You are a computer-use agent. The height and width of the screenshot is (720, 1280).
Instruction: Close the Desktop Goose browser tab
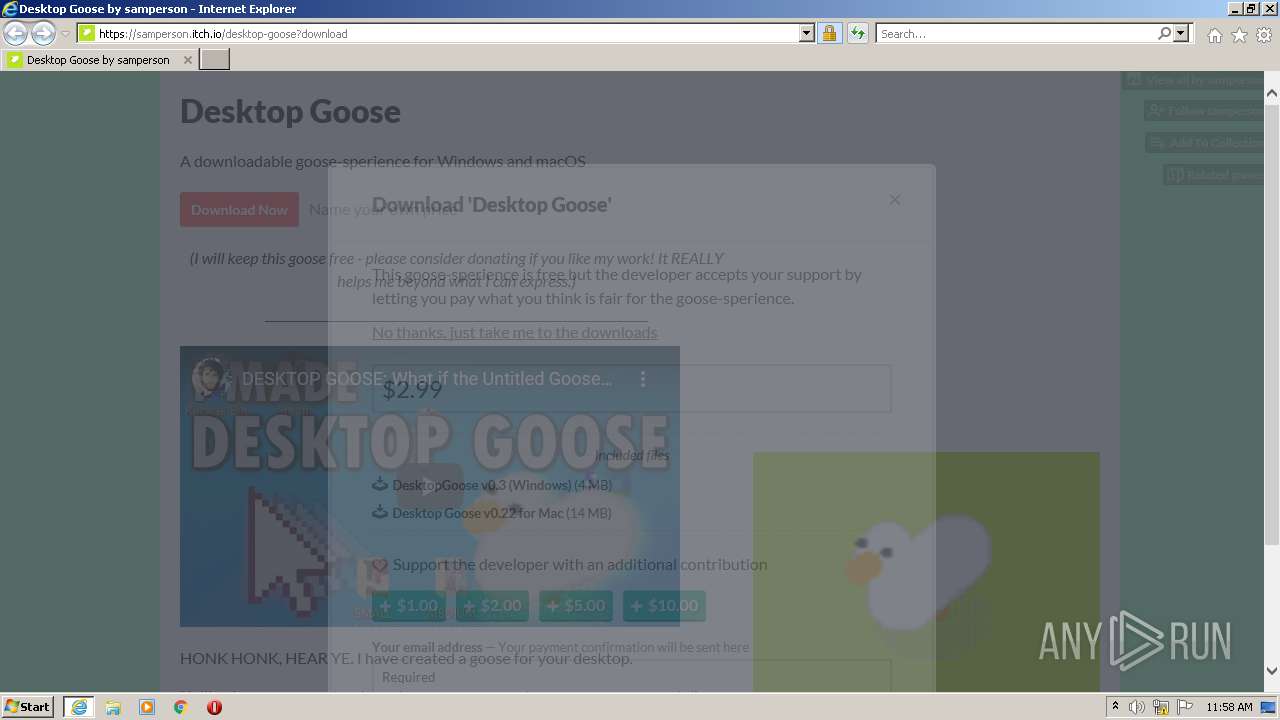pyautogui.click(x=187, y=60)
